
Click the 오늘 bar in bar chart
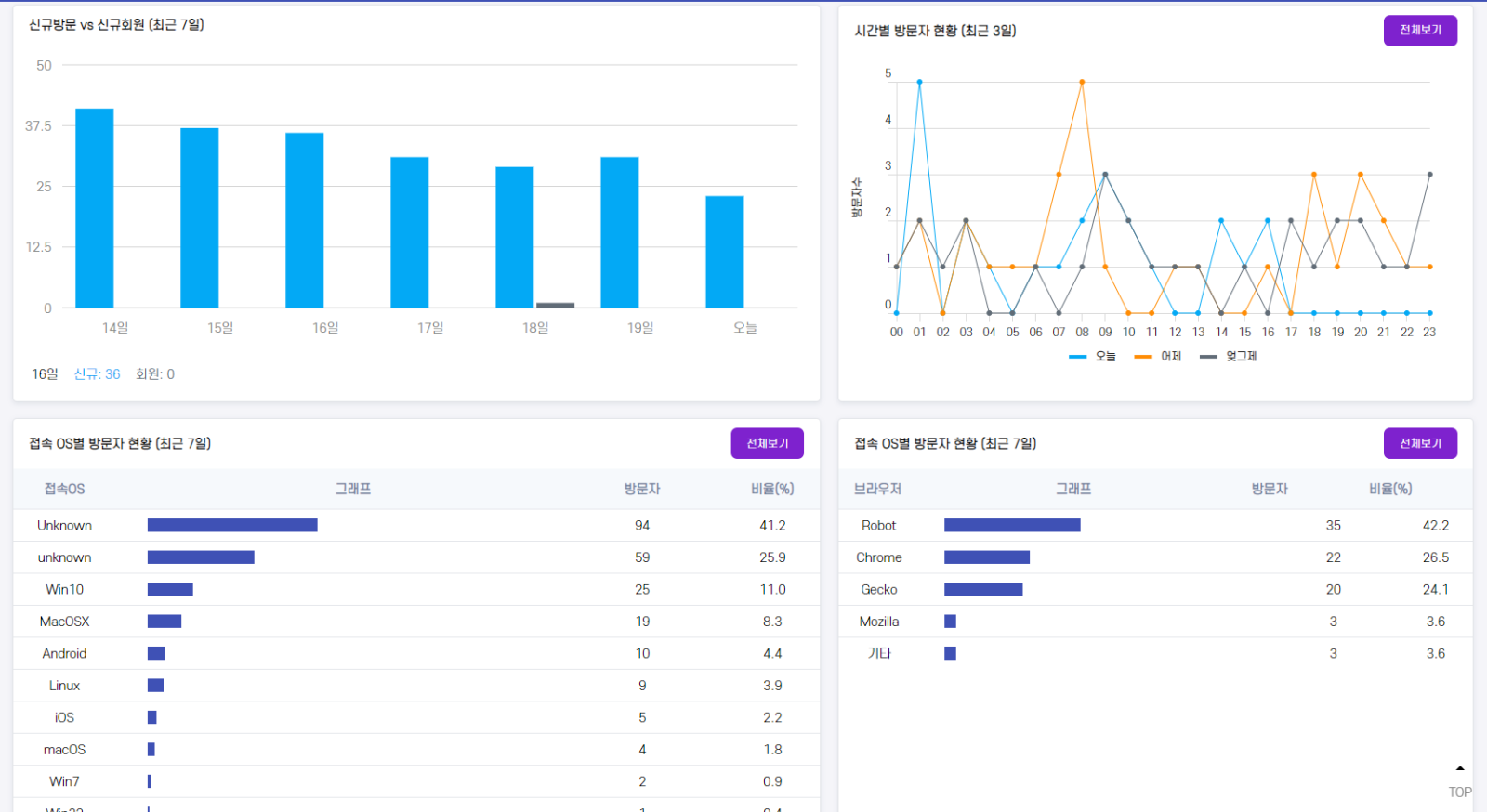[725, 252]
